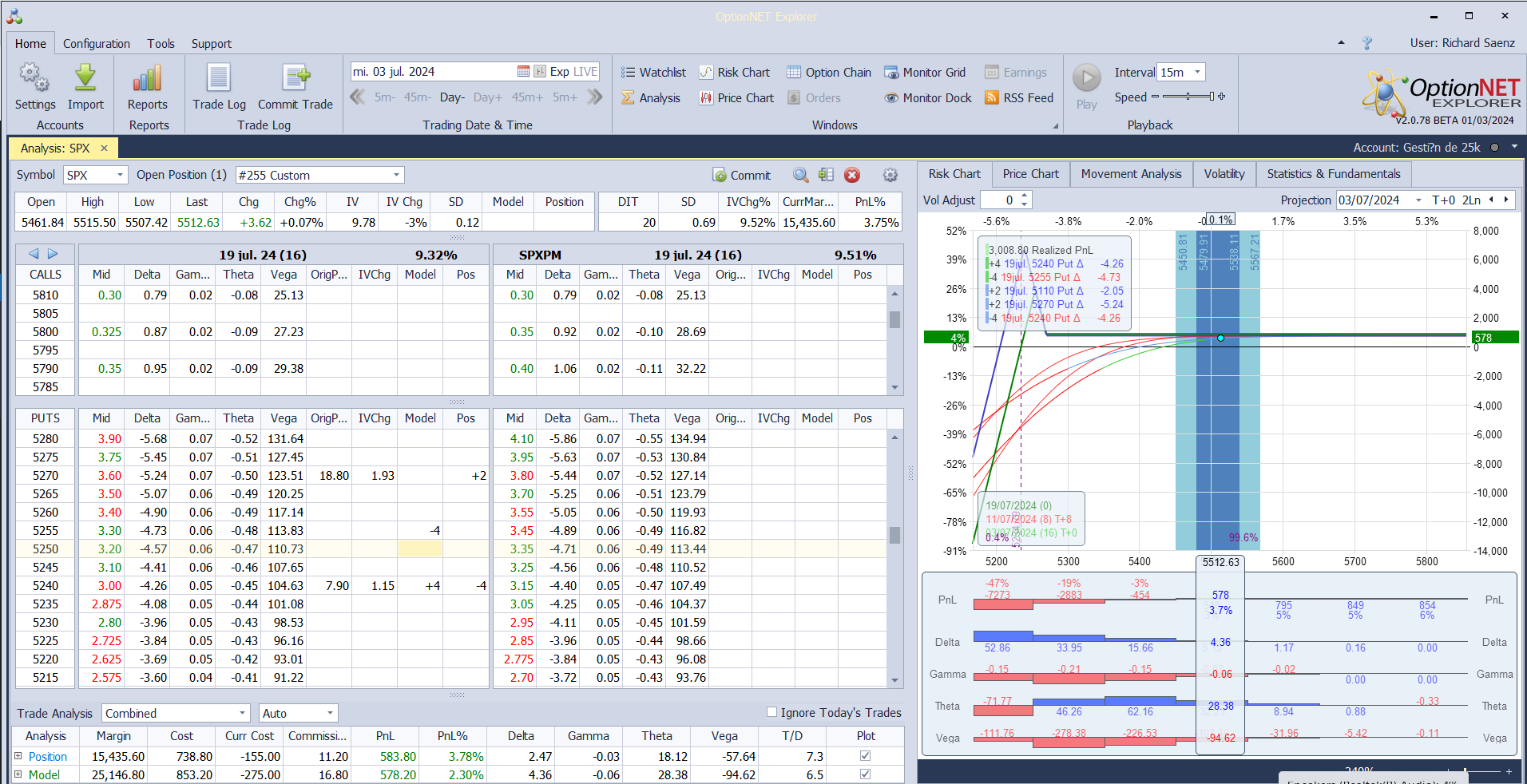Click the Exp button in date box
The width and height of the screenshot is (1527, 784).
tap(560, 72)
